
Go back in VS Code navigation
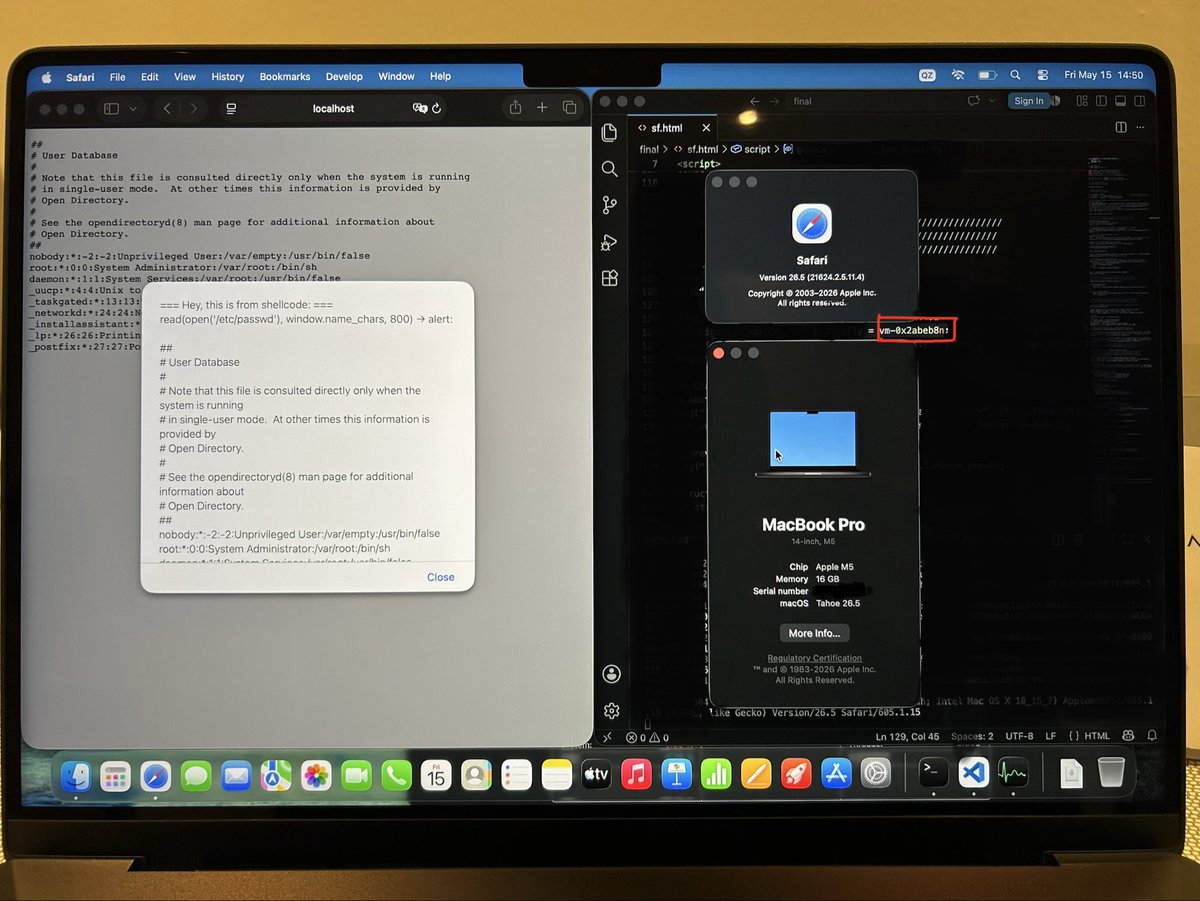(755, 101)
